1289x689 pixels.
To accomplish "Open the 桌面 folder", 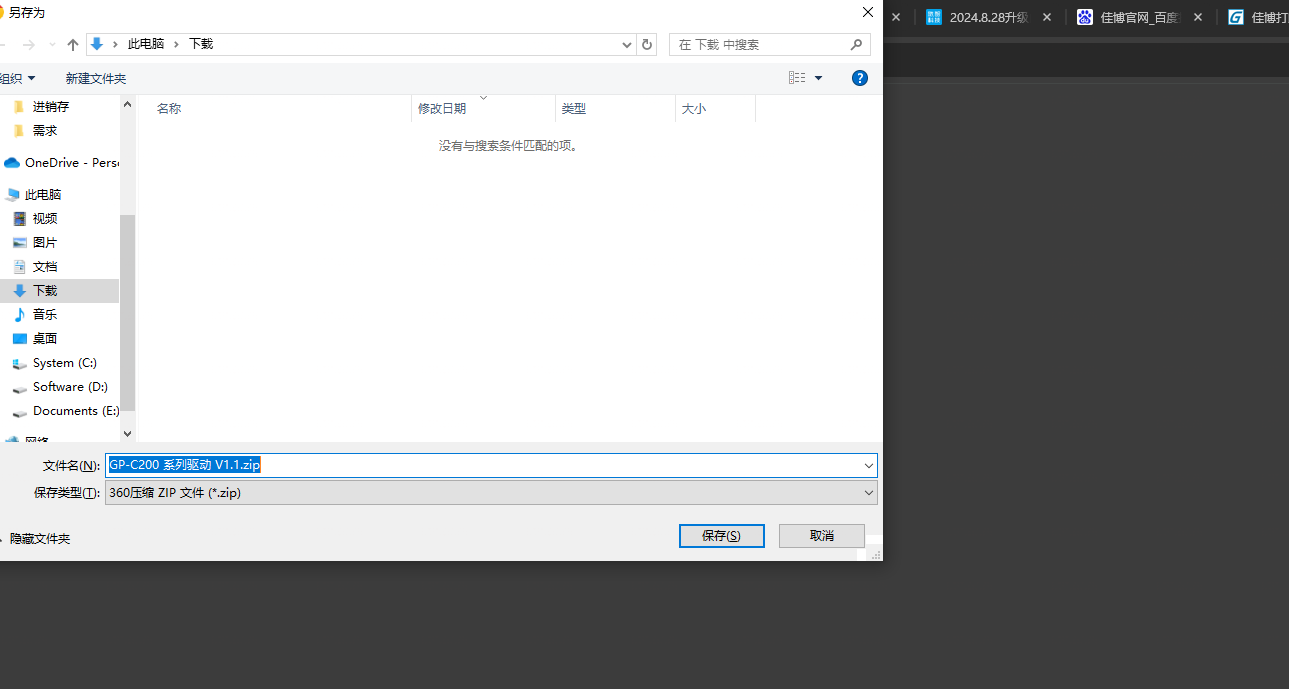I will click(x=45, y=338).
